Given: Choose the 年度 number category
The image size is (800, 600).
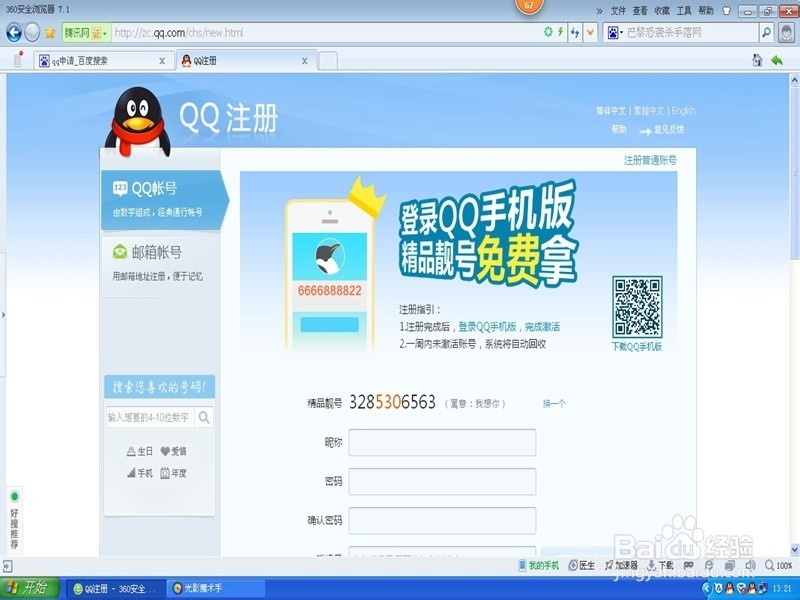Looking at the screenshot, I should click(x=173, y=473).
